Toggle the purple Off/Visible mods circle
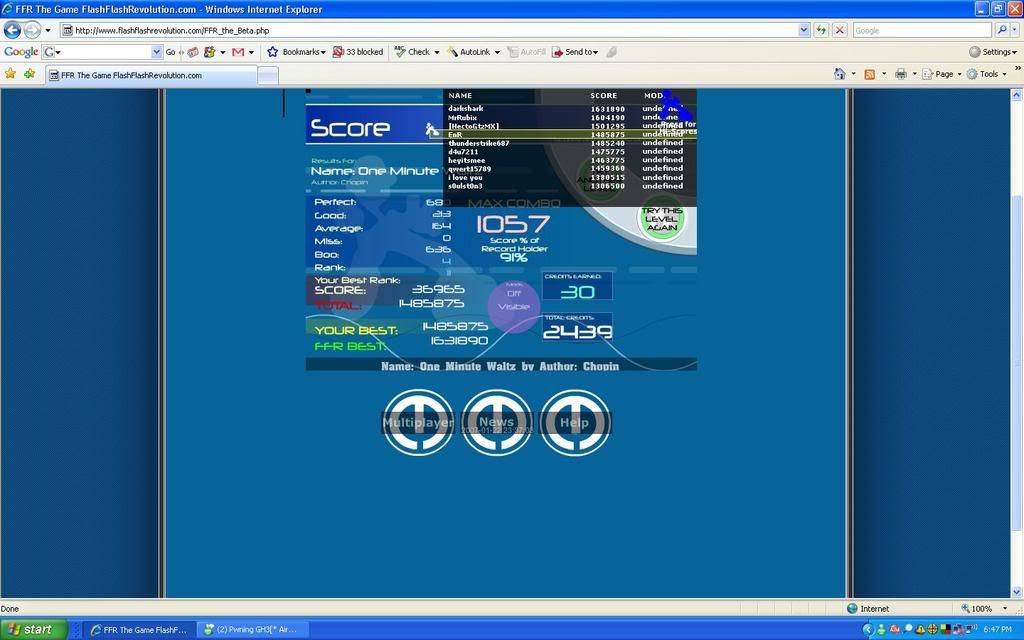Screen dimensions: 1024x640 [513, 301]
